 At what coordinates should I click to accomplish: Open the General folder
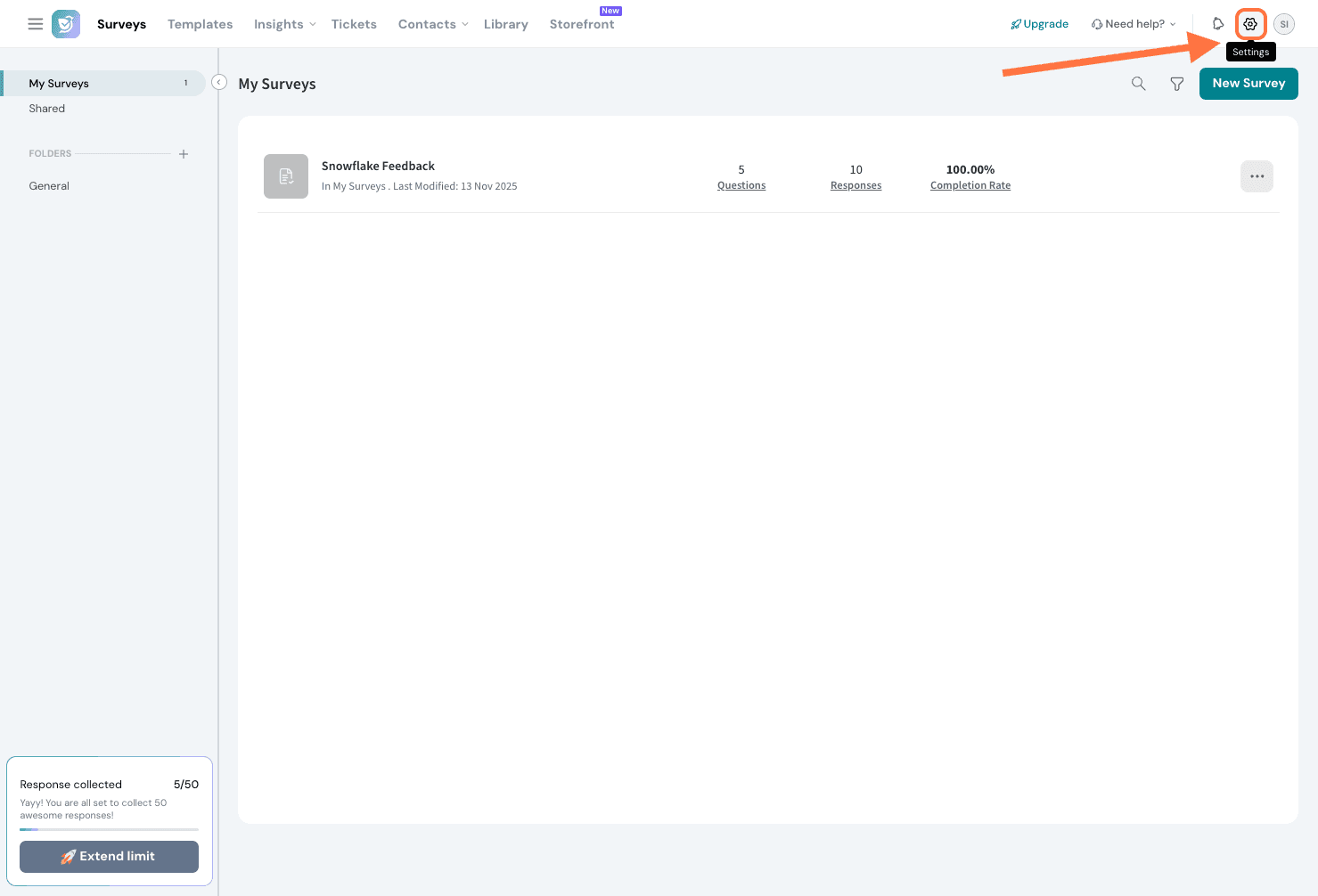pyautogui.click(x=49, y=186)
